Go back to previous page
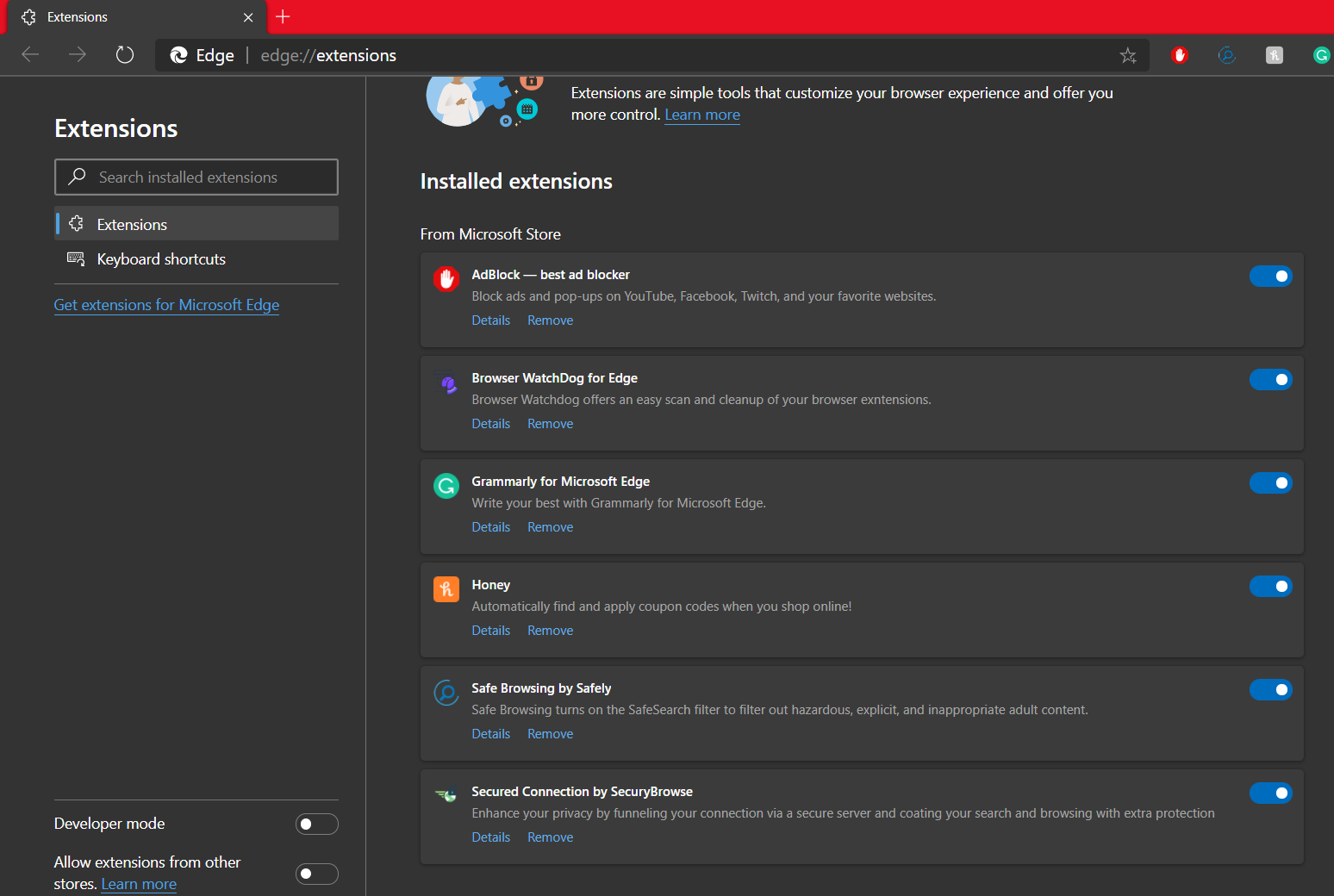This screenshot has height=896, width=1334. [30, 55]
